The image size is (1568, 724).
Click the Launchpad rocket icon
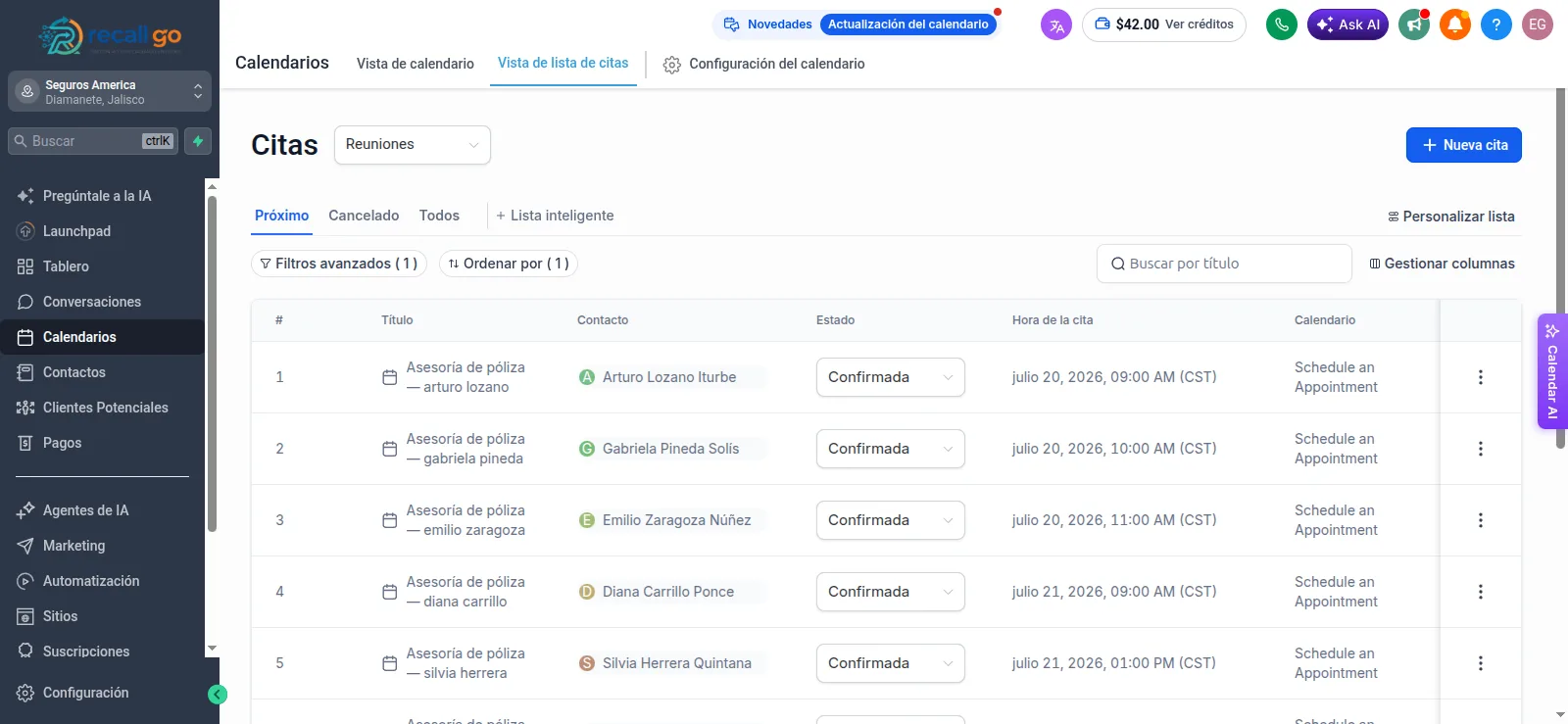[x=25, y=231]
